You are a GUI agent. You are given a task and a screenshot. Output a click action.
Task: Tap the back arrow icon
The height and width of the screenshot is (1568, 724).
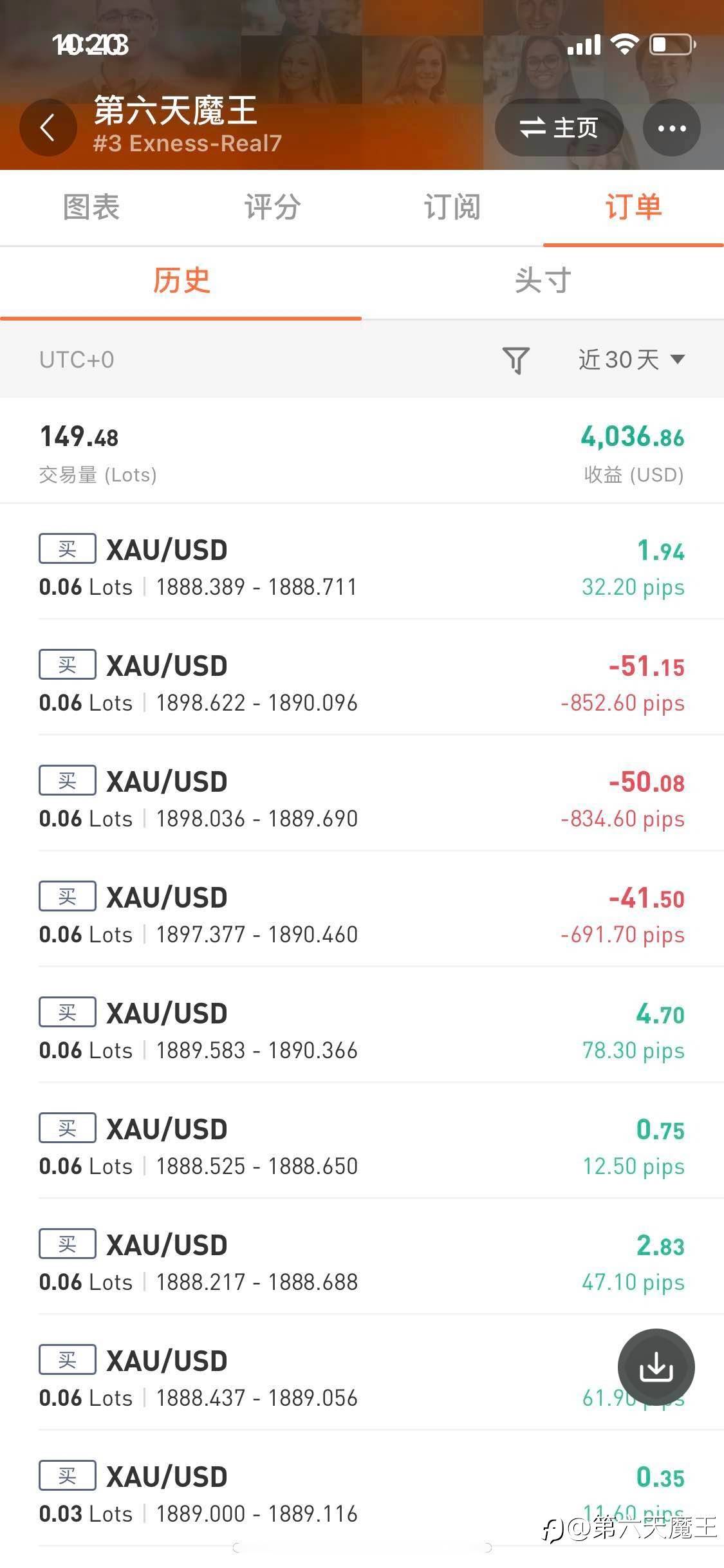tap(48, 127)
